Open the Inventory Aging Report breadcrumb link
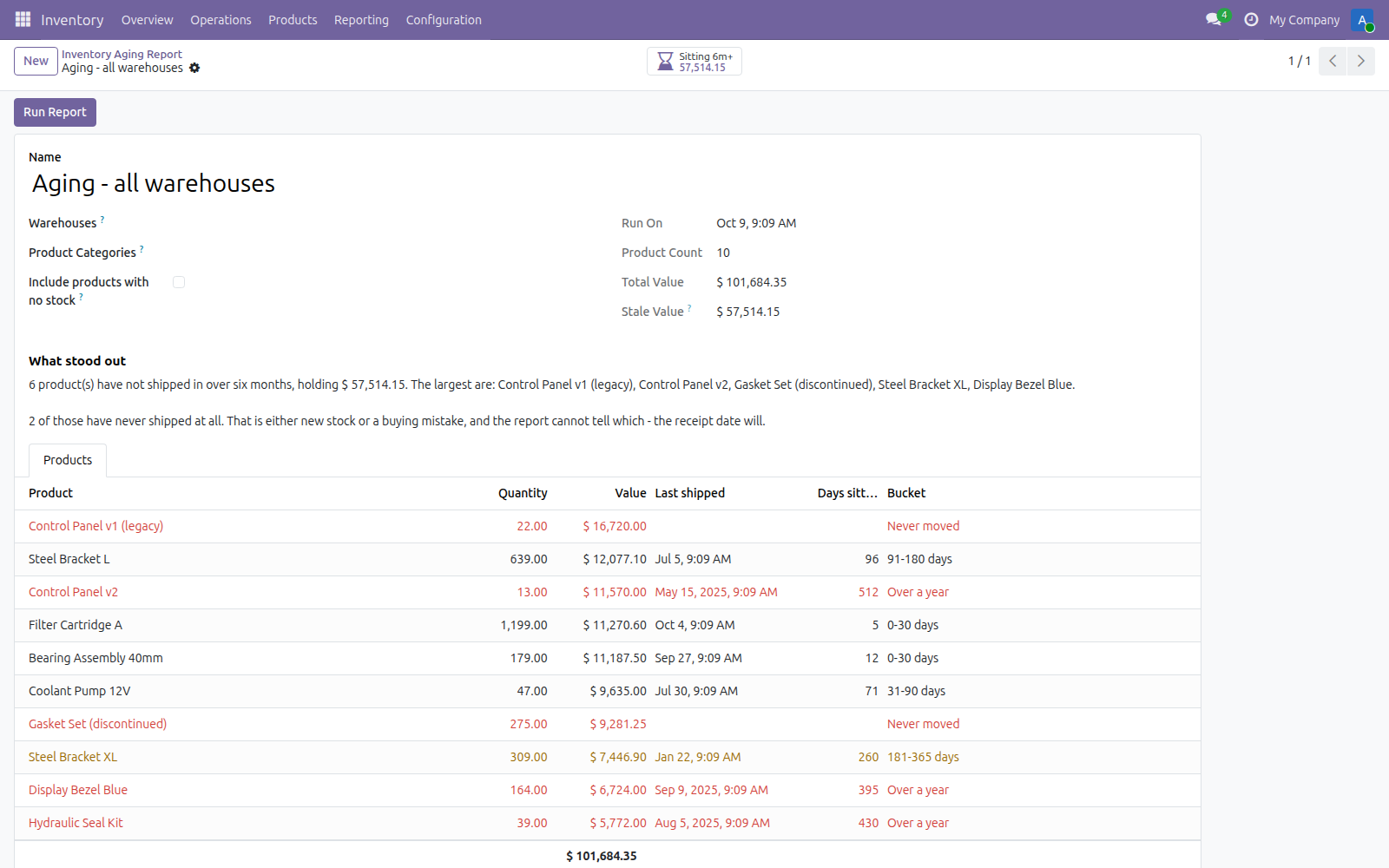1389x868 pixels. tap(122, 54)
